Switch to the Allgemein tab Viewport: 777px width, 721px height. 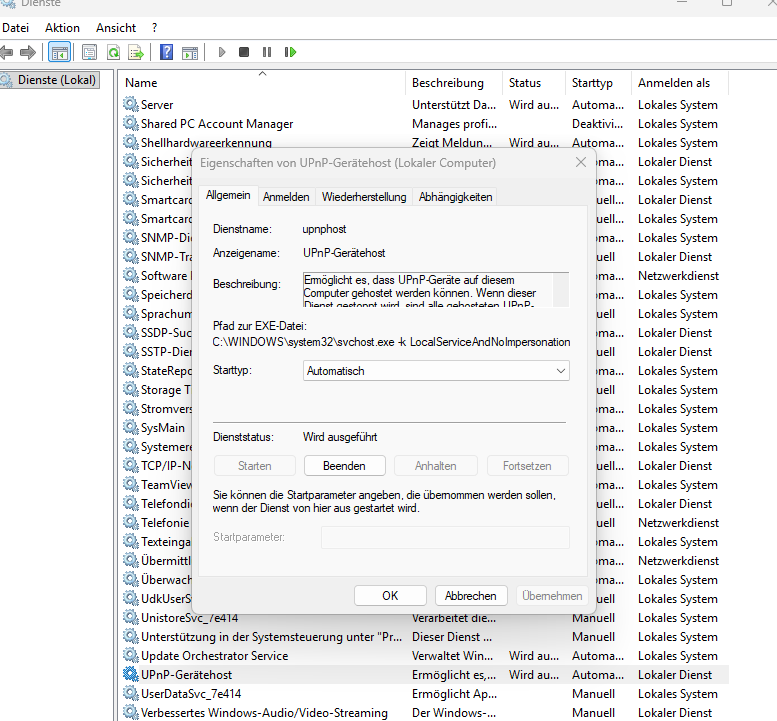tap(228, 195)
